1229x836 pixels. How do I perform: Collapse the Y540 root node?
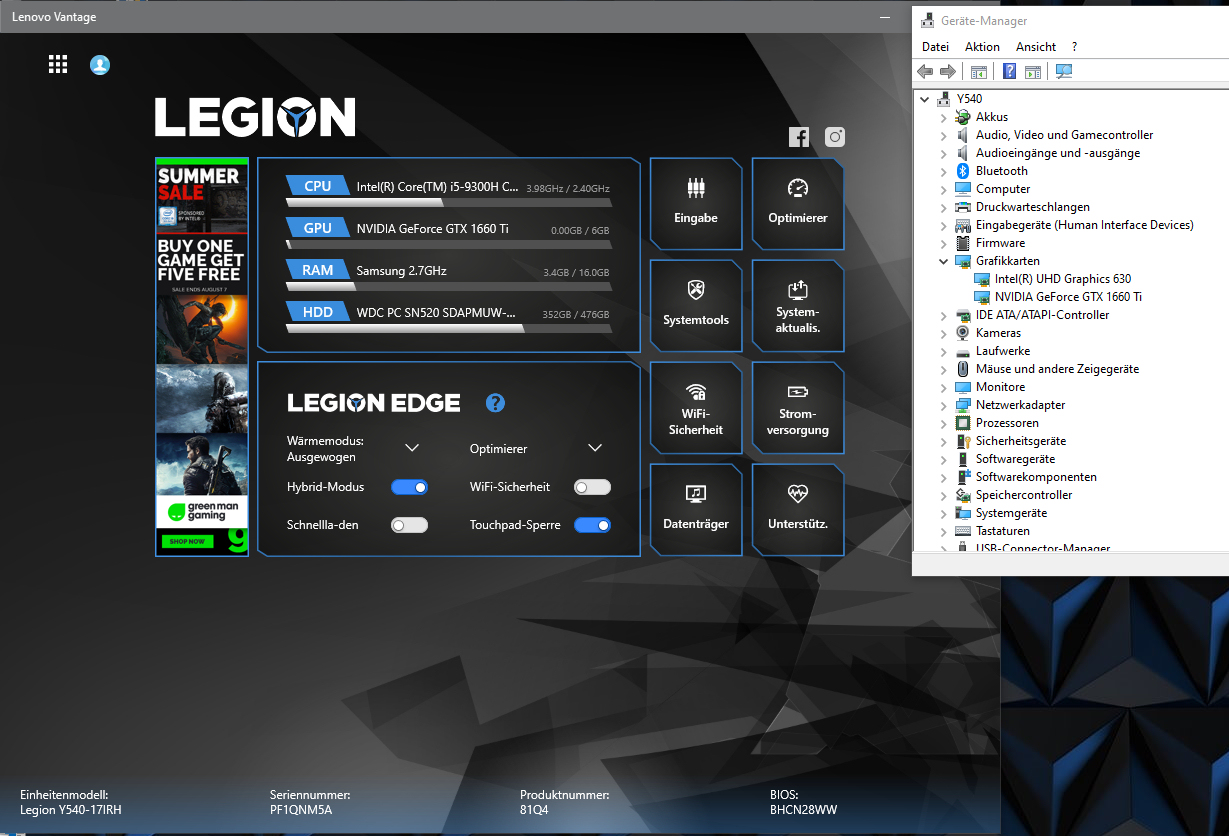tap(925, 99)
